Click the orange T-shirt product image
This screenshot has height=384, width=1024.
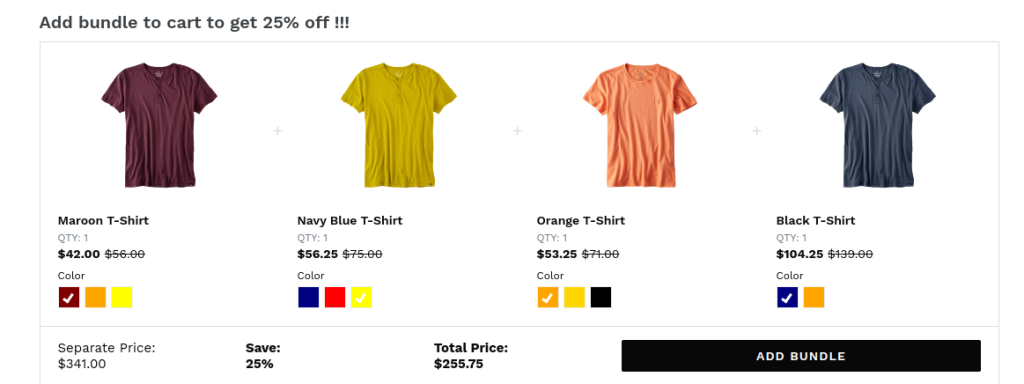point(640,125)
